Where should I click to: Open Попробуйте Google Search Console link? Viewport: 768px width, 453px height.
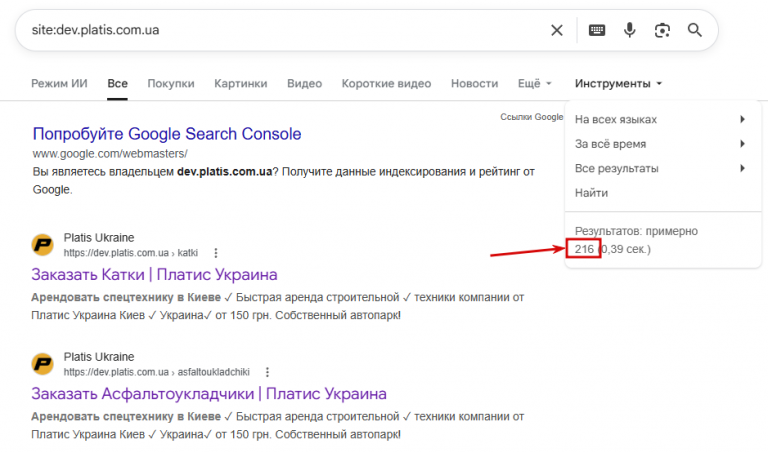167,134
